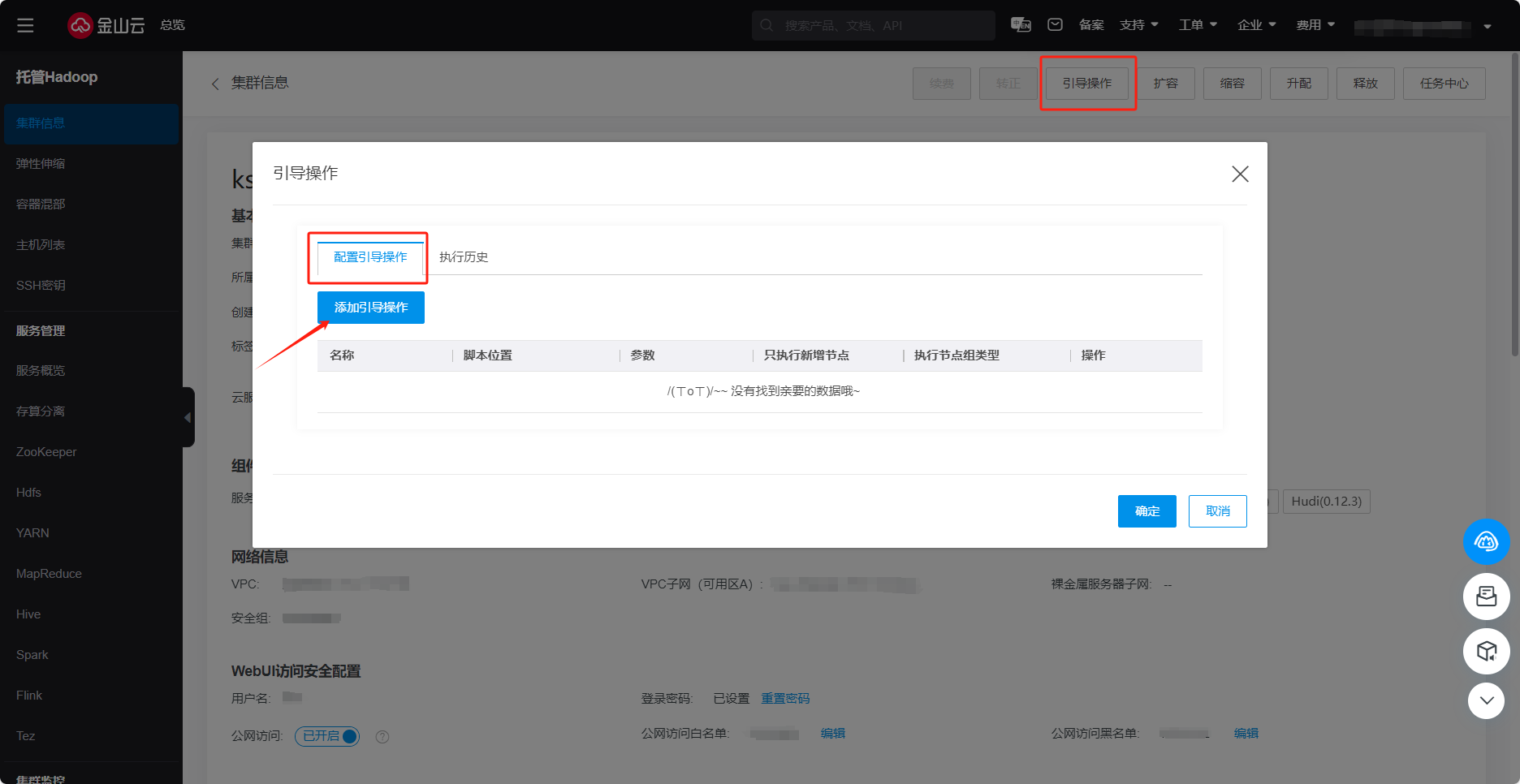1520x784 pixels.
Task: Toggle the 公网访问 已开启 switch
Action: tap(327, 736)
